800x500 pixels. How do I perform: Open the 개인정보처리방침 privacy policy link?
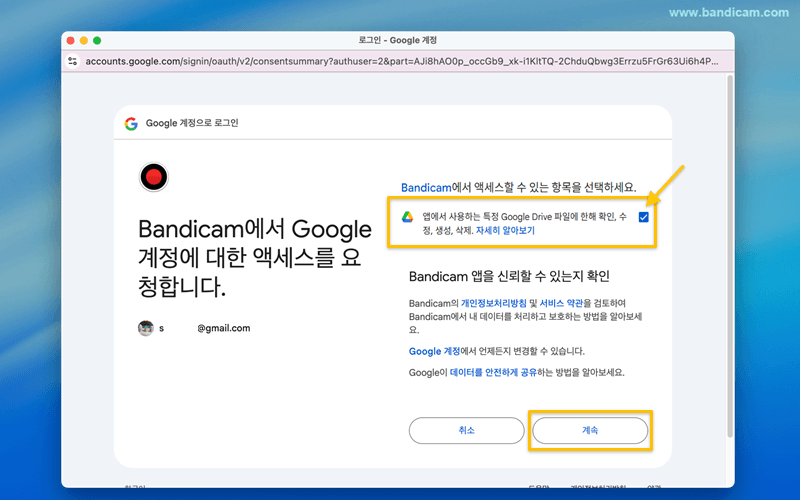pos(494,303)
